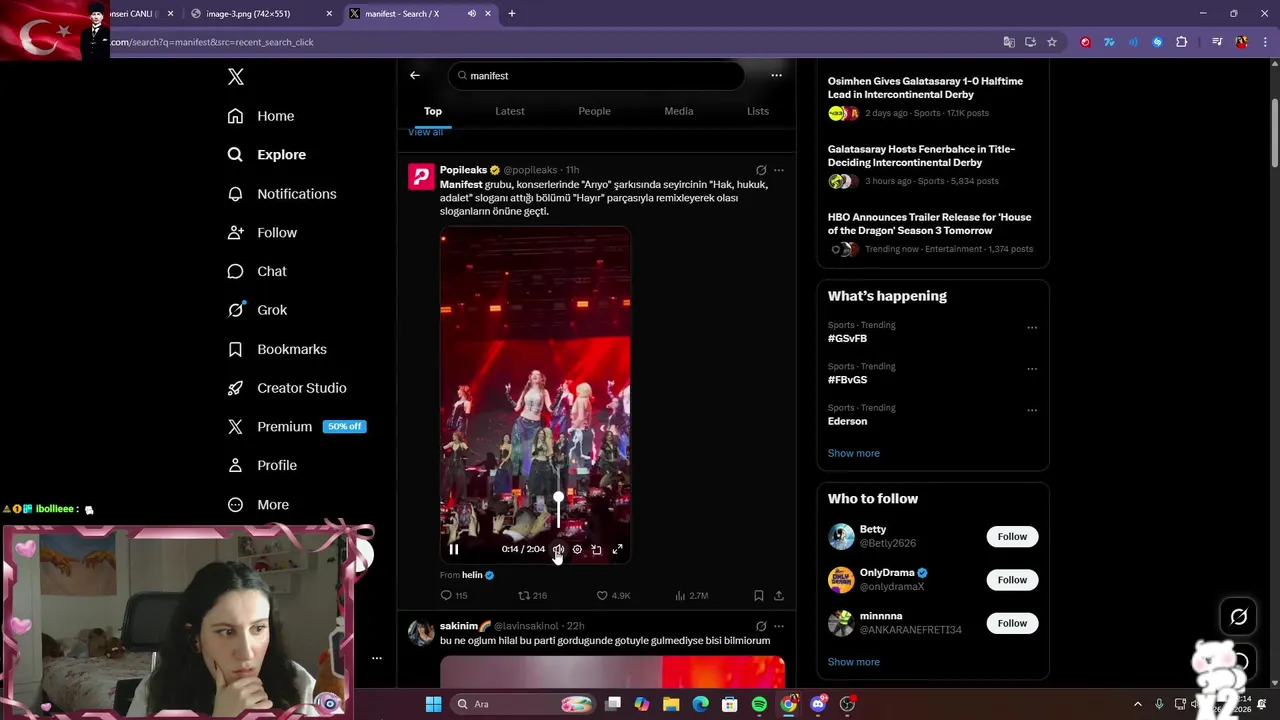Open Grok icon on sakinim post
The width and height of the screenshot is (1280, 720).
pyautogui.click(x=761, y=626)
